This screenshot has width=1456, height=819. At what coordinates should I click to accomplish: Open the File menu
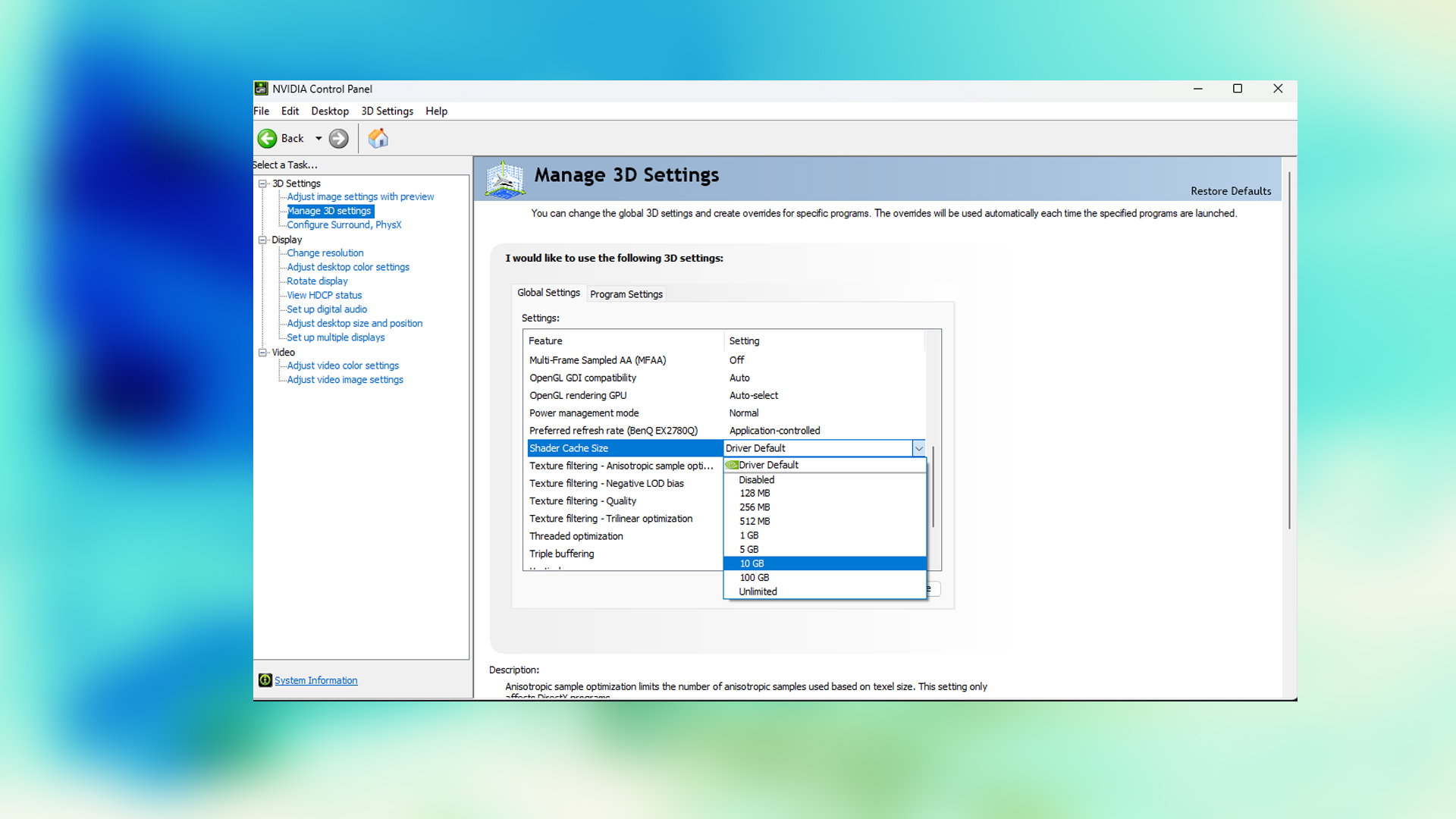pyautogui.click(x=262, y=111)
